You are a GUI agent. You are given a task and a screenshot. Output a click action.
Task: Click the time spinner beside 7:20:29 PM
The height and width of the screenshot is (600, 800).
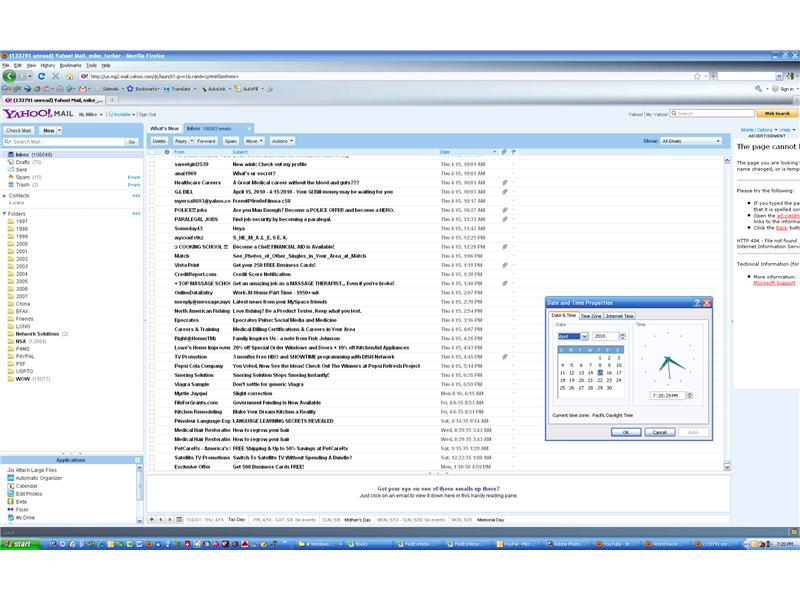(690, 396)
